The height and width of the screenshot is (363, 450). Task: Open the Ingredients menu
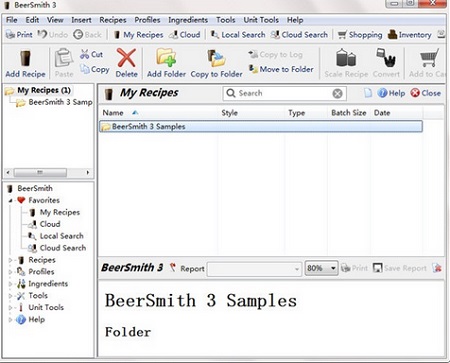pyautogui.click(x=188, y=20)
